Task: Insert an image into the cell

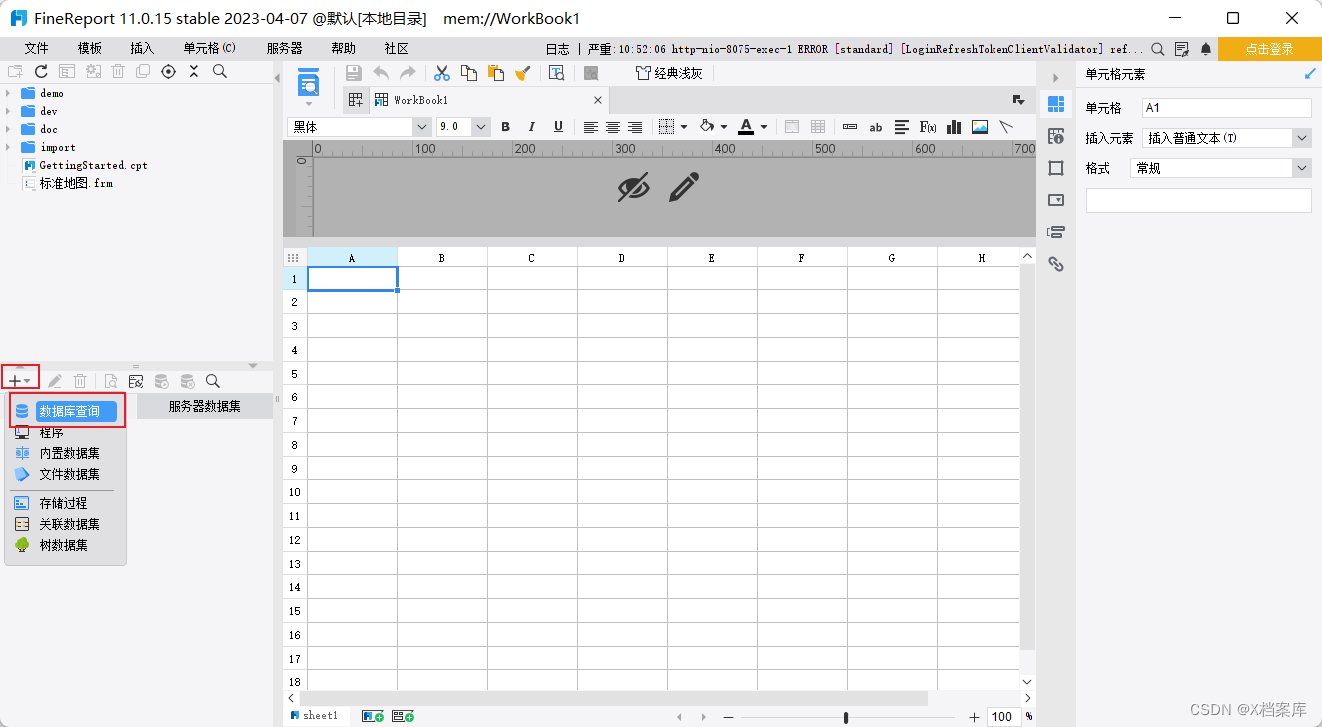Action: pos(980,127)
